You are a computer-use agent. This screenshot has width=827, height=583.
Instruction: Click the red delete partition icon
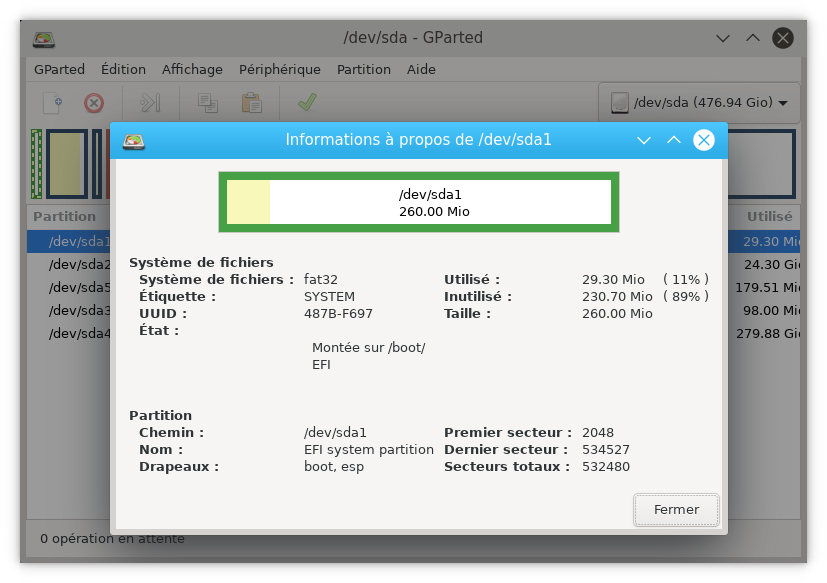pos(94,102)
